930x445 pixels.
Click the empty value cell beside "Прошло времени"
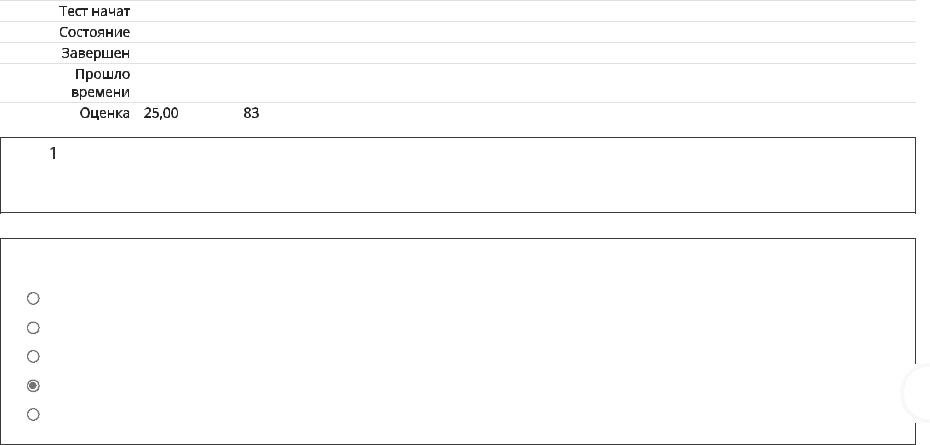(x=525, y=83)
